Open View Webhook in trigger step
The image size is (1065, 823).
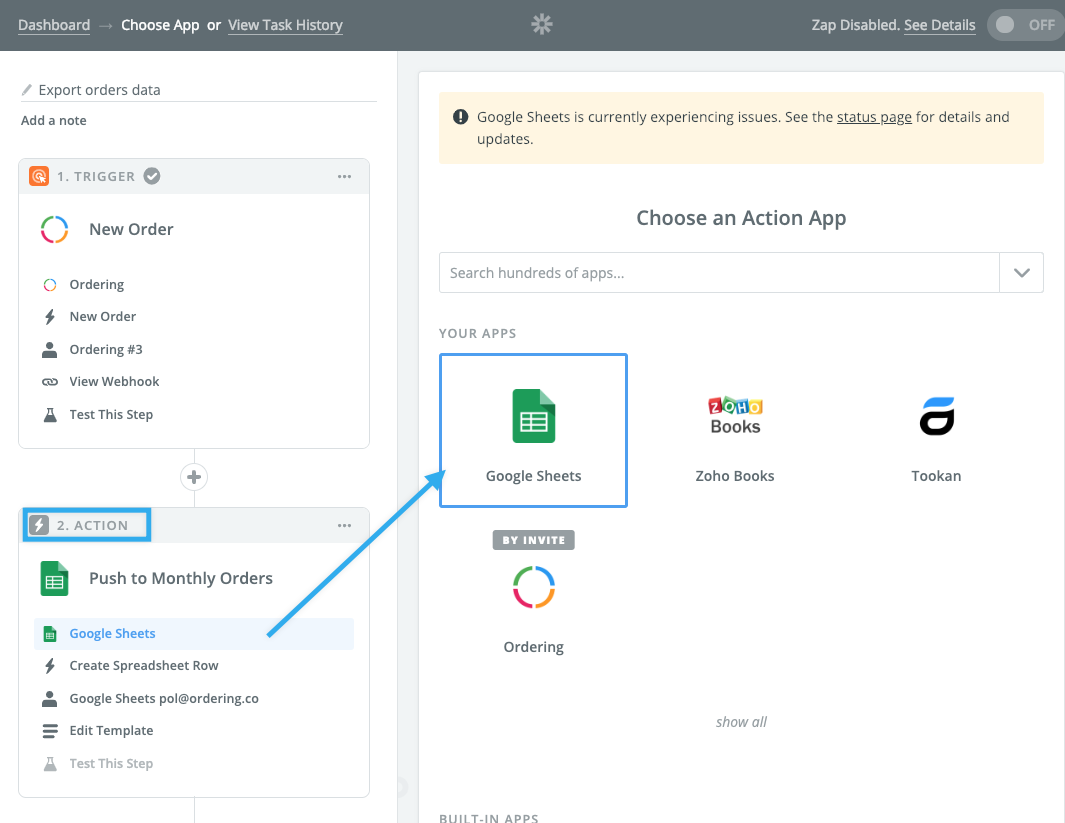(x=114, y=382)
